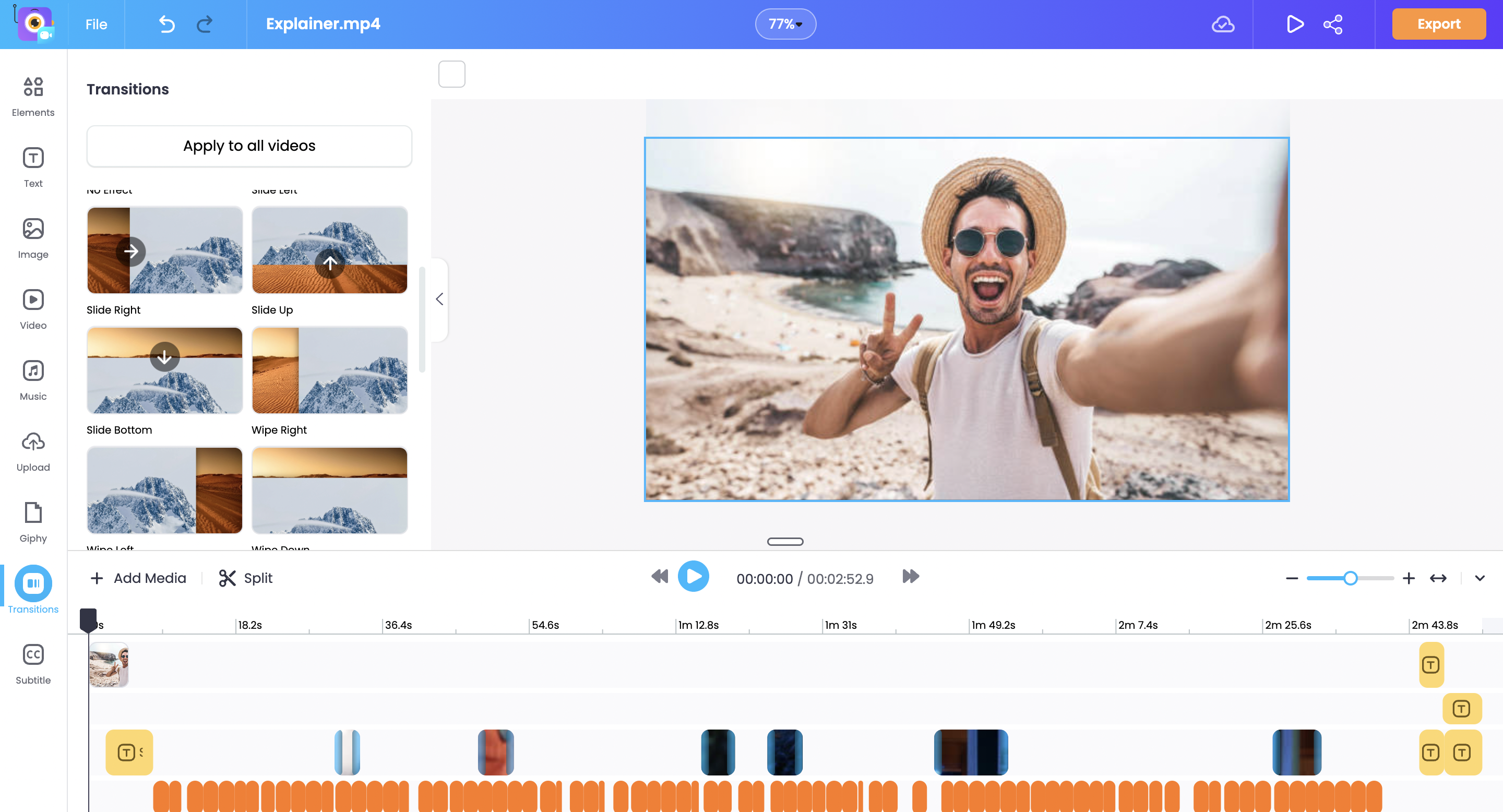The width and height of the screenshot is (1503, 812).
Task: Select the Slide Up transition effect
Action: (x=329, y=250)
